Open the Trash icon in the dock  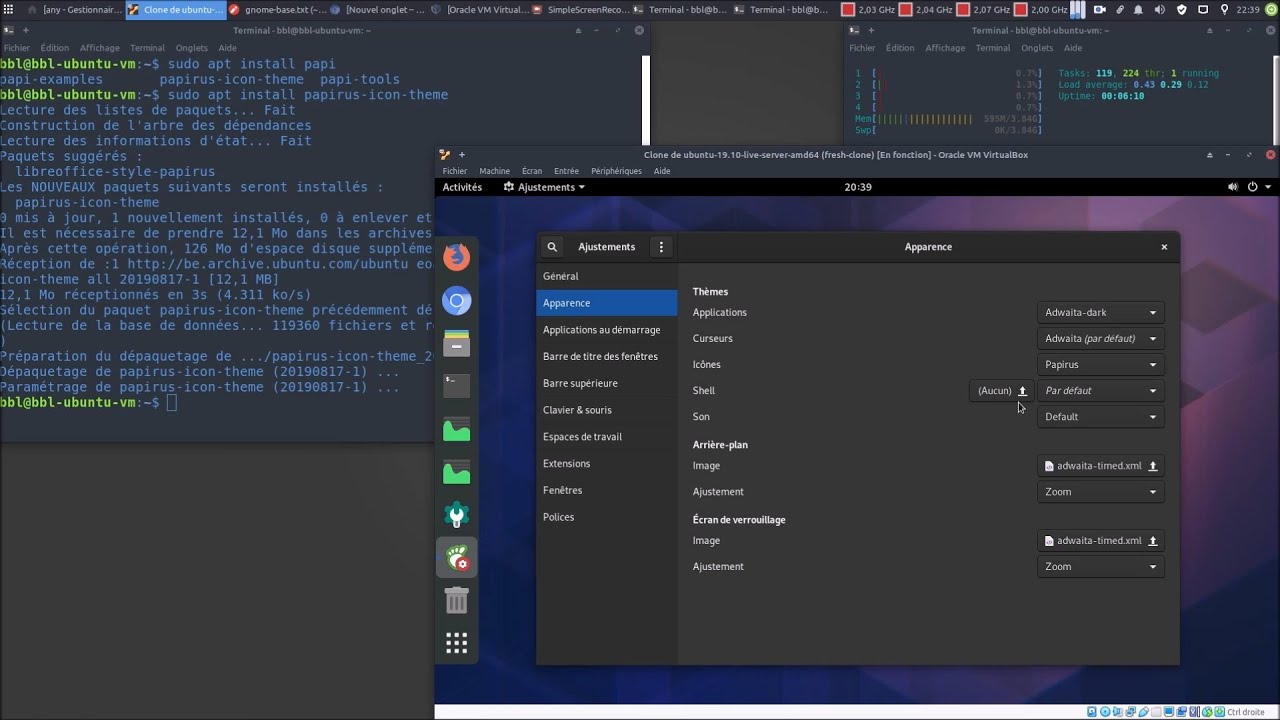457,600
